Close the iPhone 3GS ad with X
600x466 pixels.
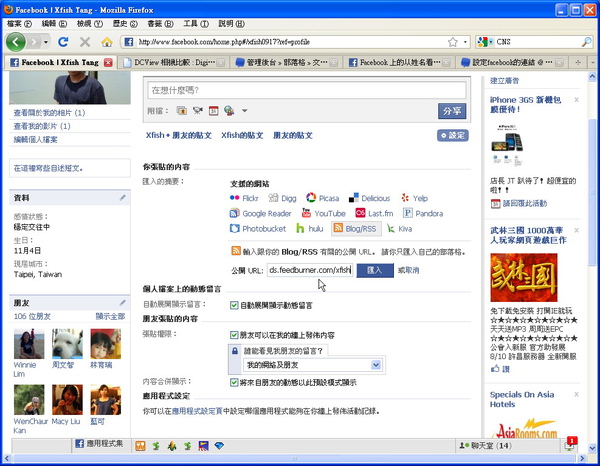(x=576, y=100)
